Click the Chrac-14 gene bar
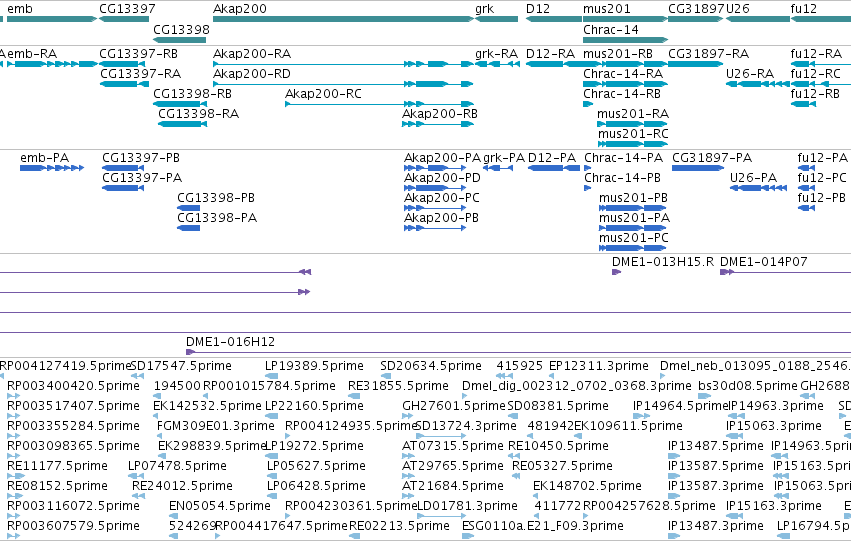This screenshot has height=541, width=851. click(x=625, y=40)
